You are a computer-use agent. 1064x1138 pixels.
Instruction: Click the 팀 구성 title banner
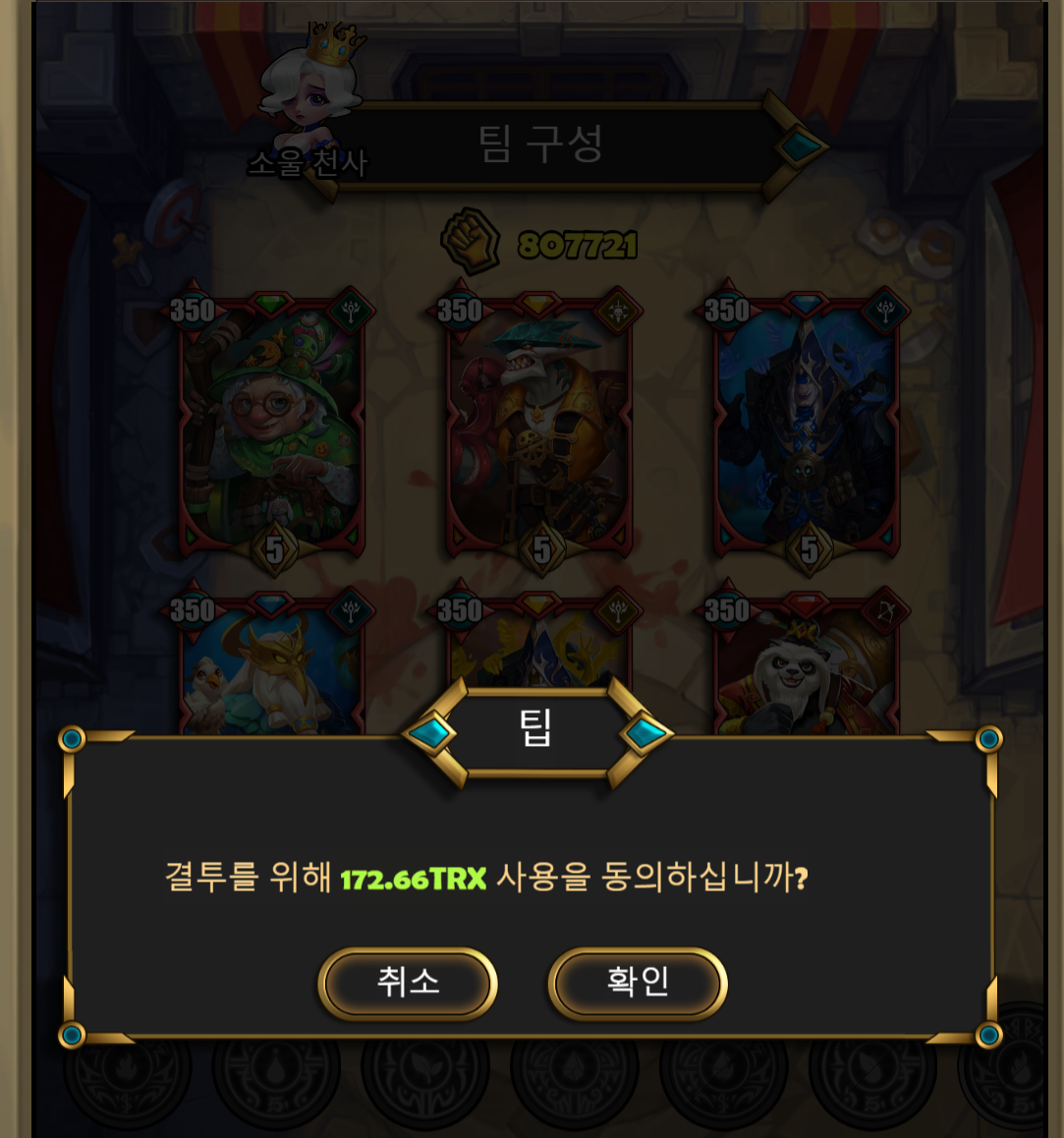click(540, 144)
